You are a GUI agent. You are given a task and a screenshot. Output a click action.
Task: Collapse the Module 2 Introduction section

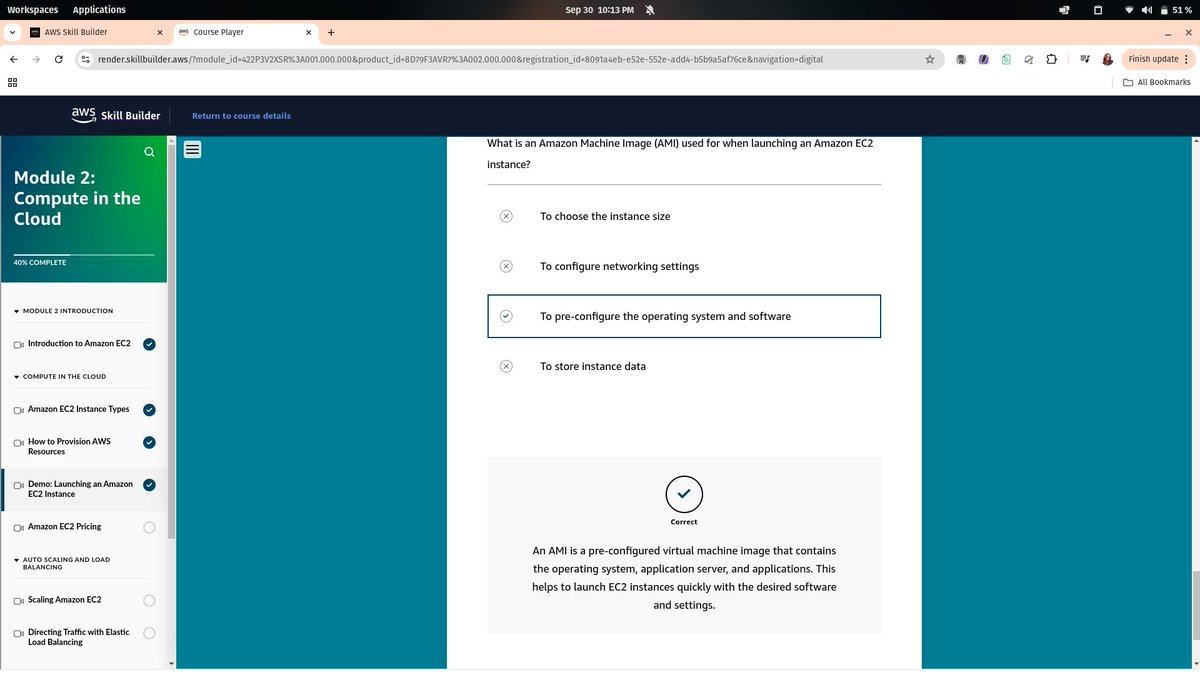pyautogui.click(x=64, y=311)
